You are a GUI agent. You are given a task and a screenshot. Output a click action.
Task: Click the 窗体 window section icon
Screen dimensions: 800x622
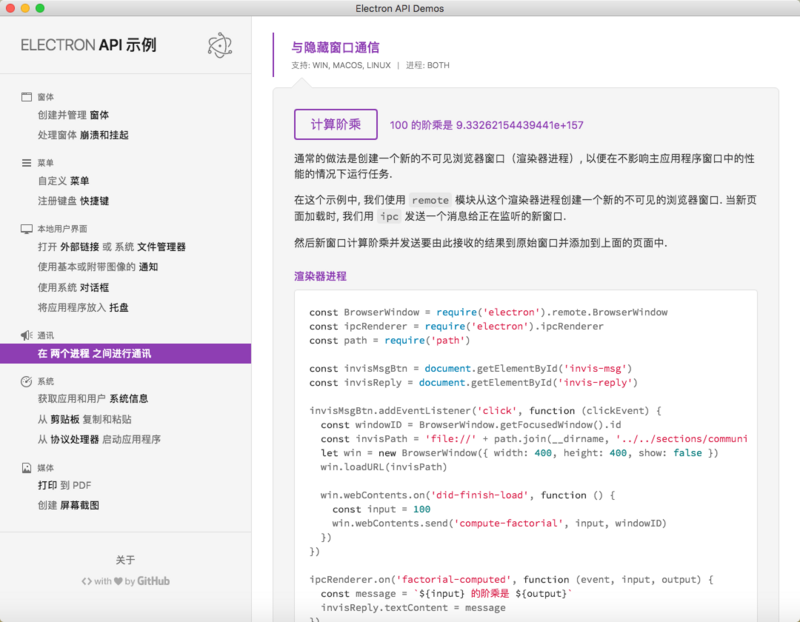coord(27,97)
